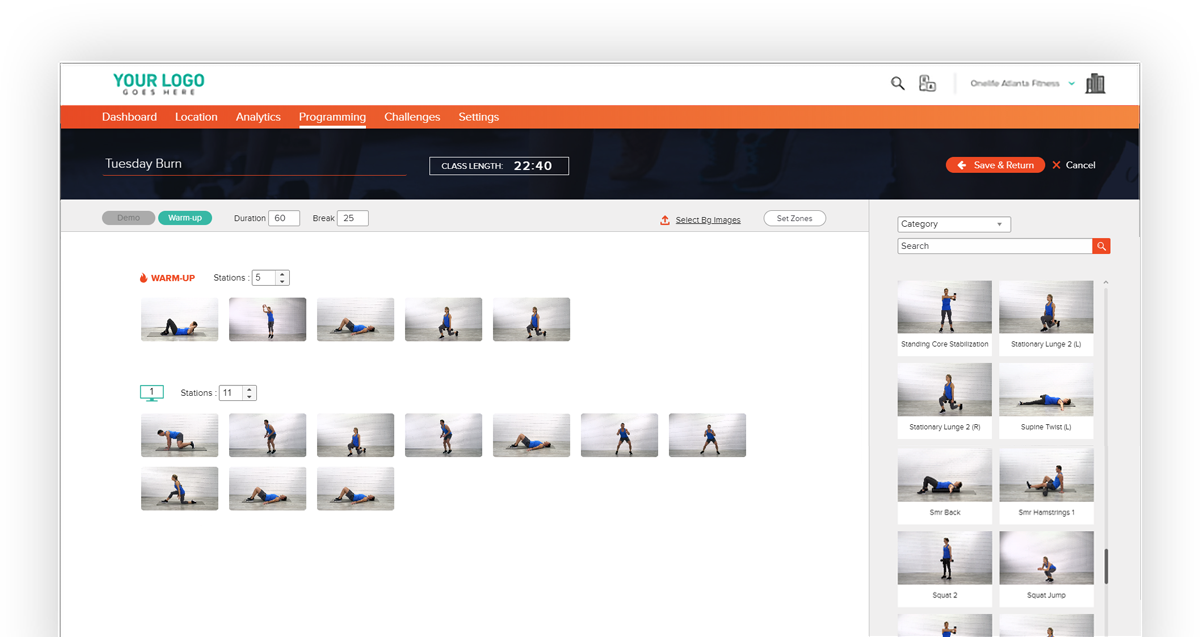Click the first thumbnail under screen 1

pos(180,436)
